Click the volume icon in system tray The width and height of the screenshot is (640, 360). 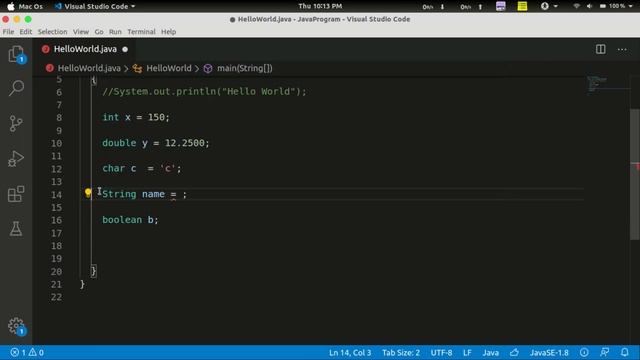[x=589, y=6]
